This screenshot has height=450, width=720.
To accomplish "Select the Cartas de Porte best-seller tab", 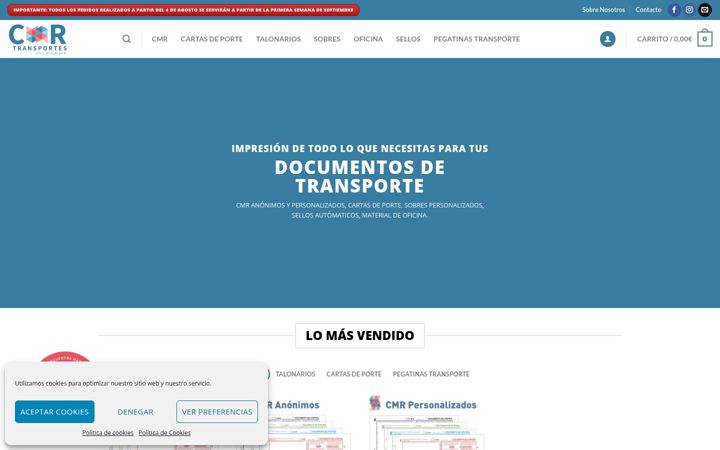I will 354,374.
